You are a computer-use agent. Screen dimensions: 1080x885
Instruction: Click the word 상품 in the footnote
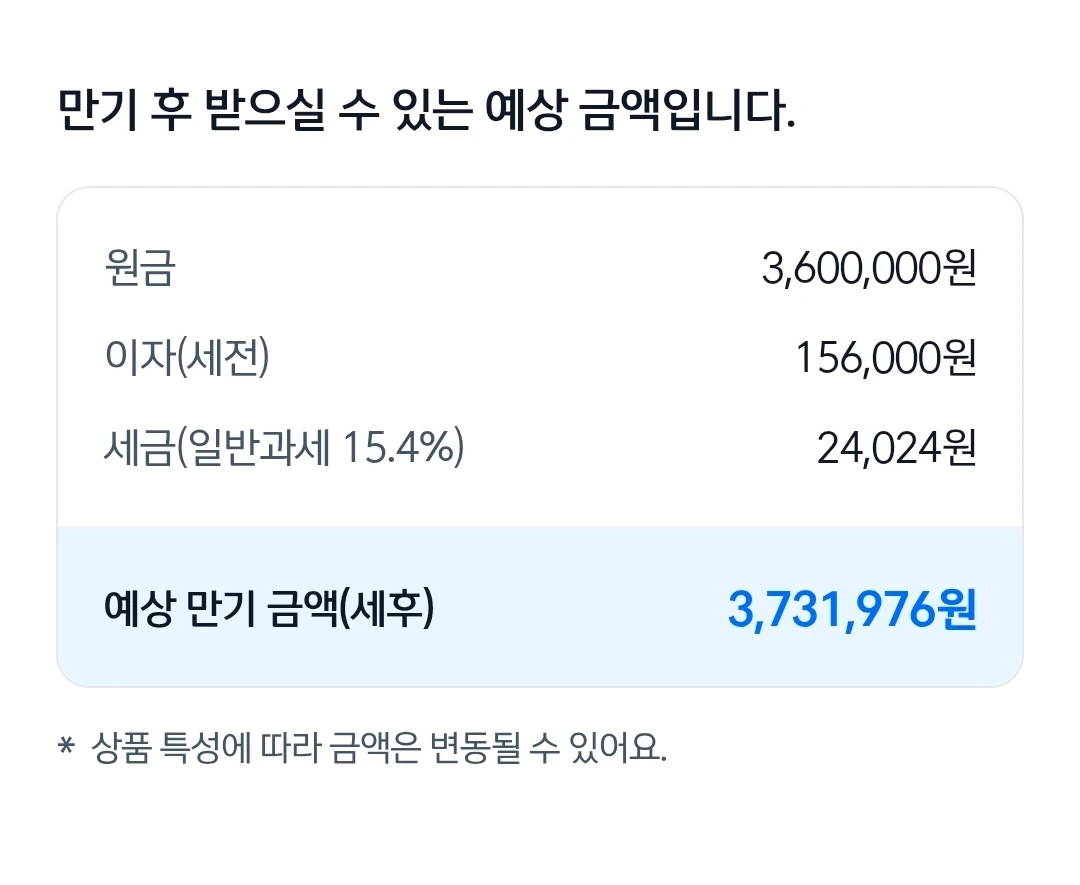click(121, 747)
